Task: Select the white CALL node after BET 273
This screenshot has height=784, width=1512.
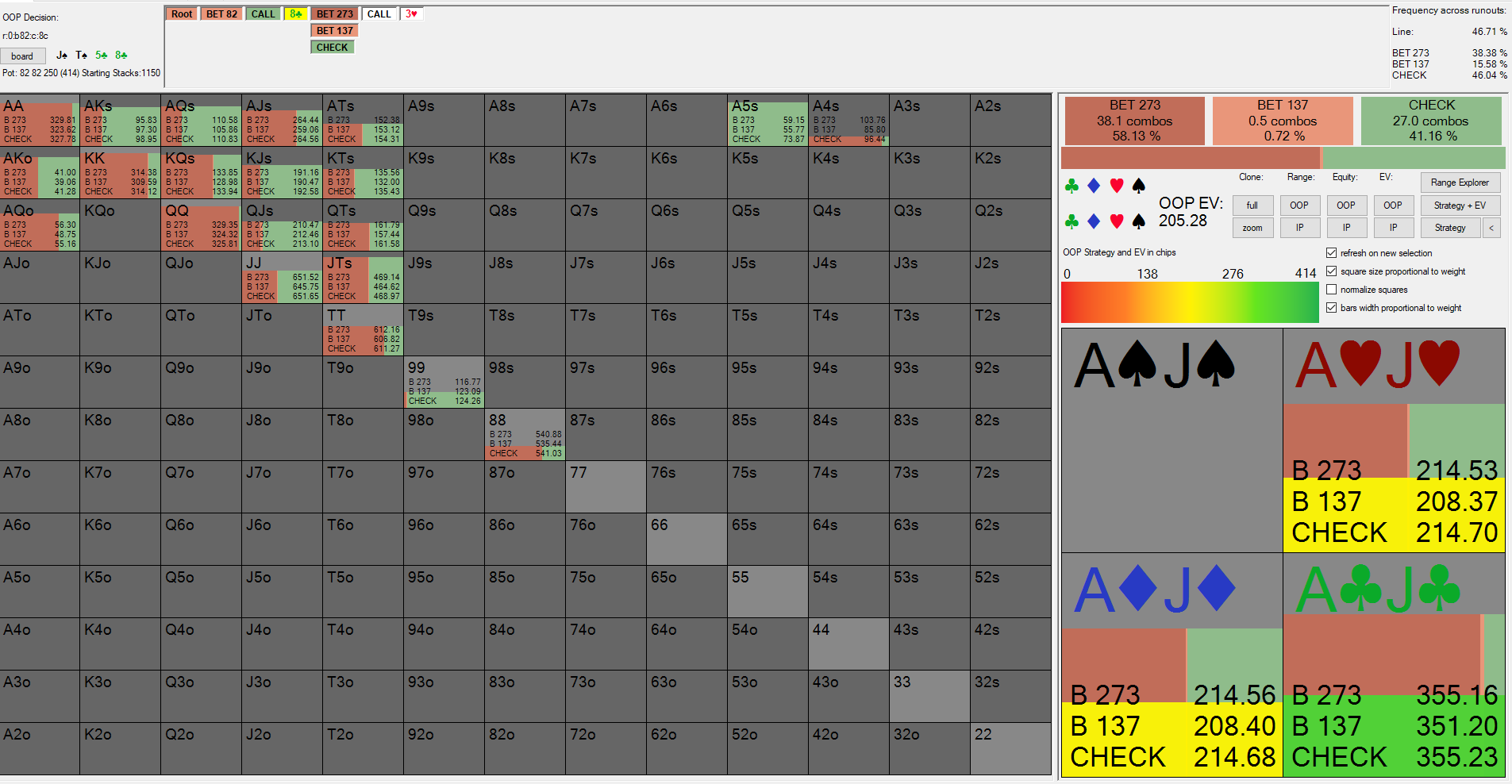Action: pos(379,13)
